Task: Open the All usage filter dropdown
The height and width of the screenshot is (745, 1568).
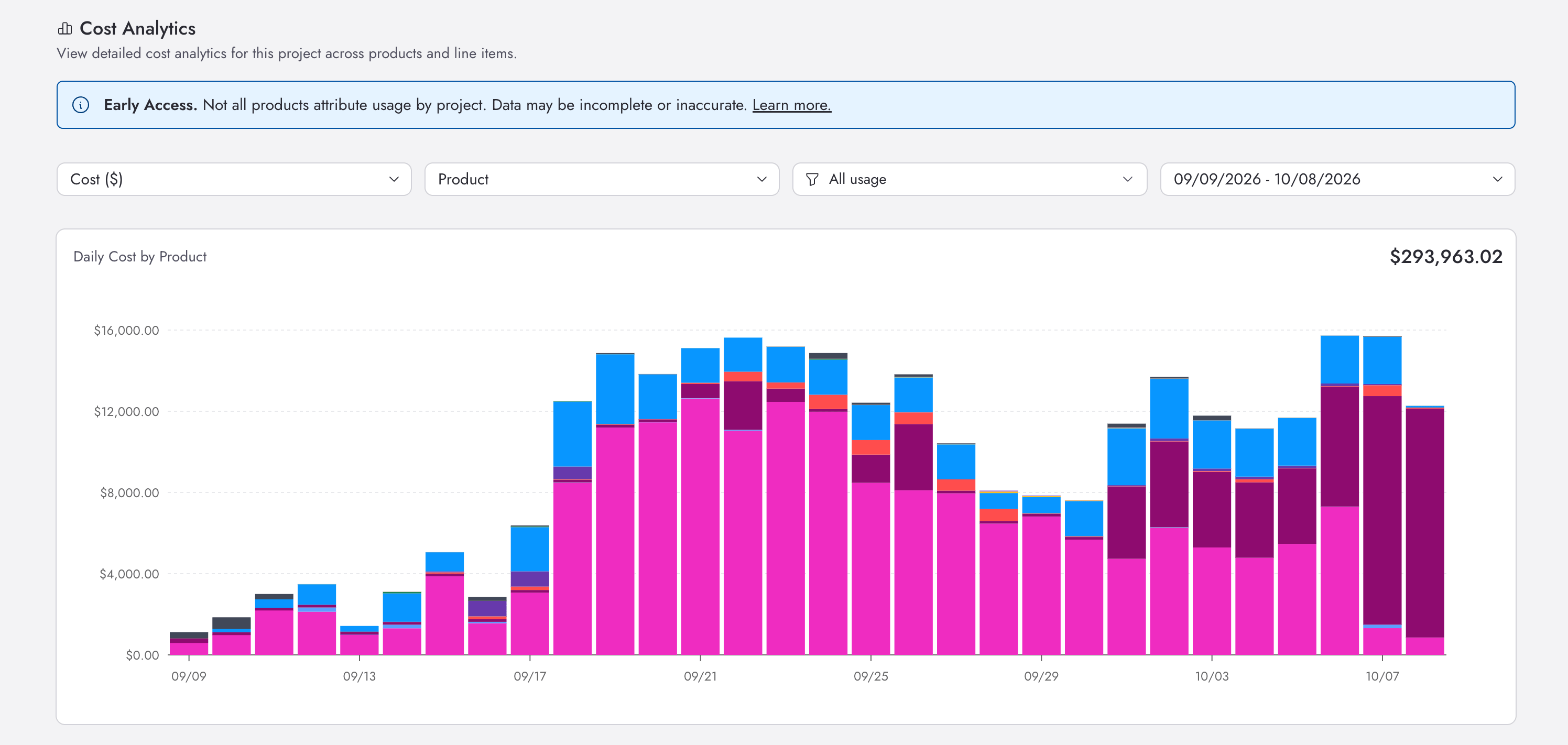Action: coord(969,179)
